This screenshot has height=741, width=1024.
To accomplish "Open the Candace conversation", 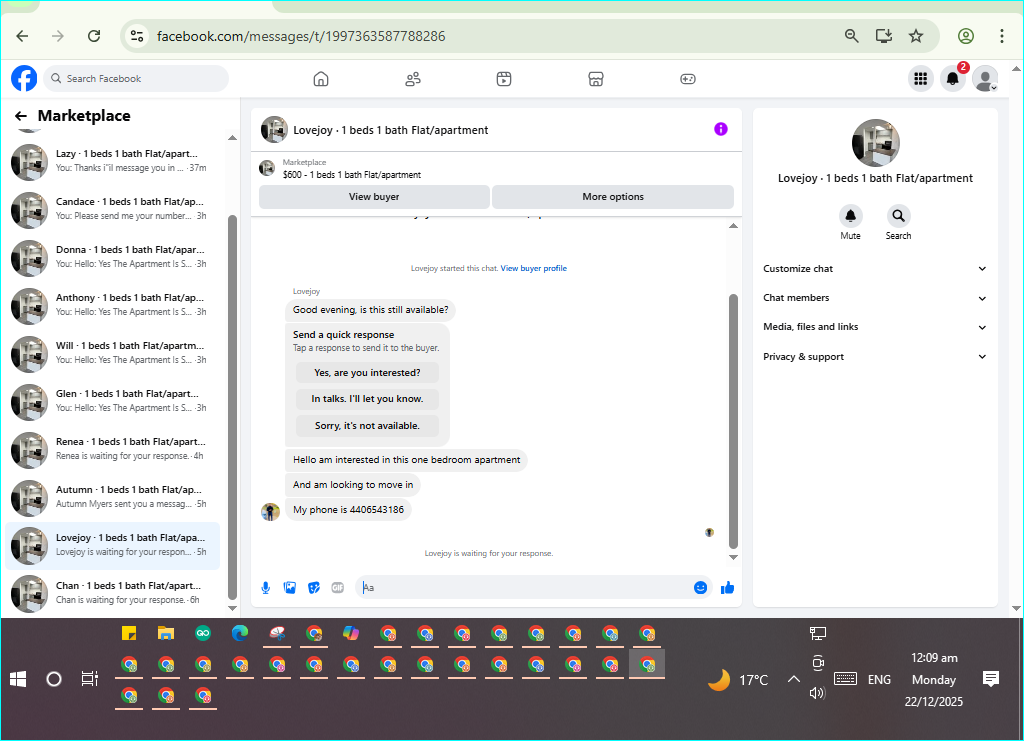I will coord(112,210).
